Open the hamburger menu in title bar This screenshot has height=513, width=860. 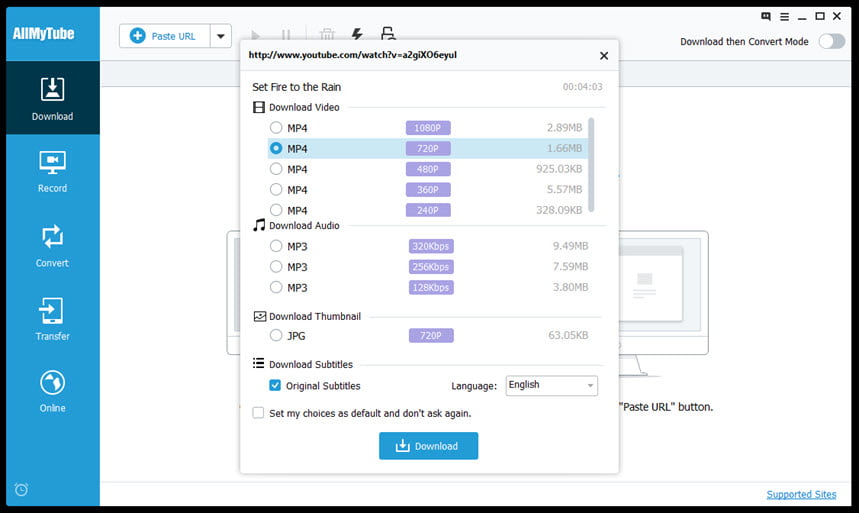784,17
